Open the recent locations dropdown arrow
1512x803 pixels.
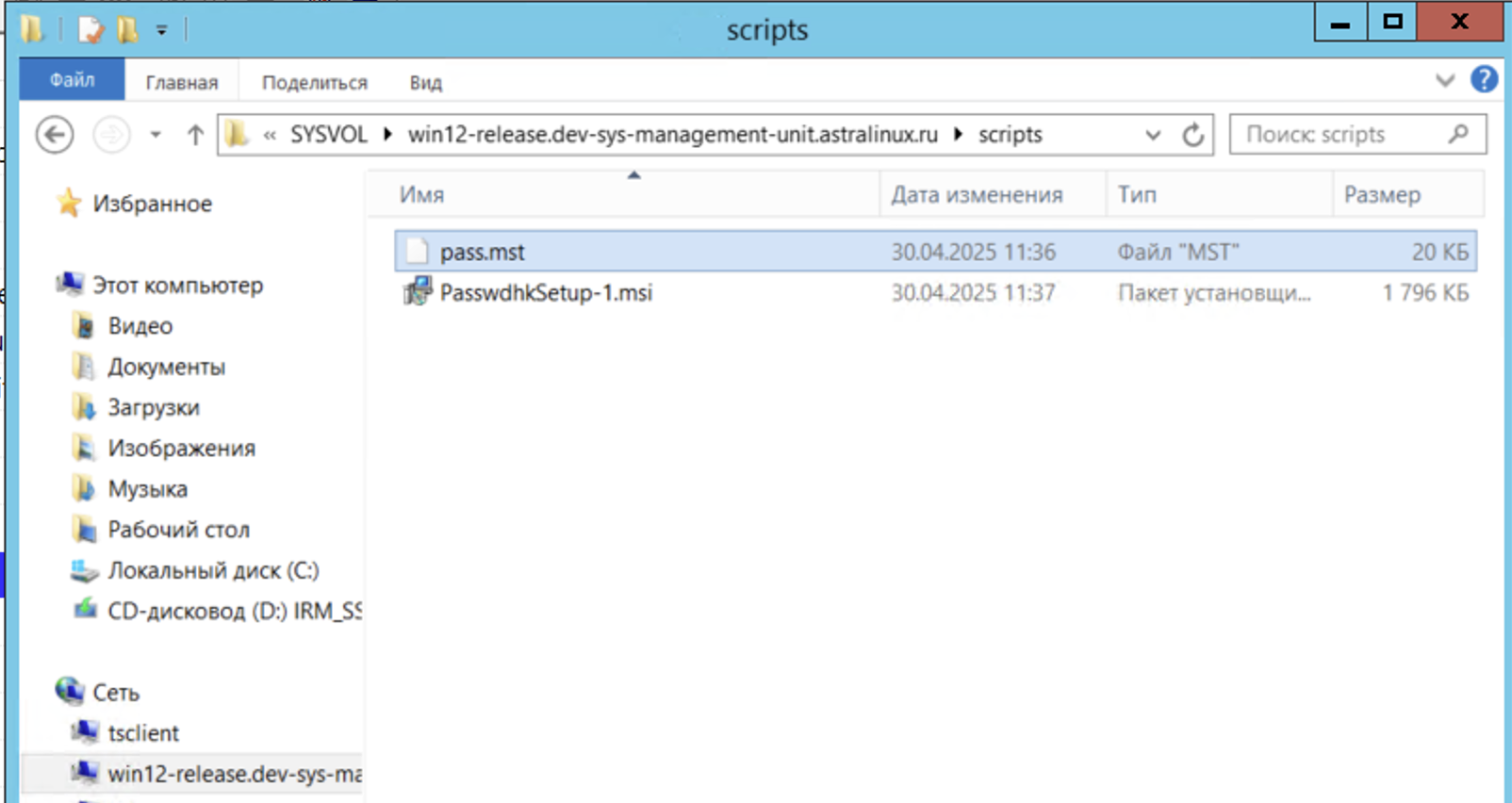click(x=156, y=135)
